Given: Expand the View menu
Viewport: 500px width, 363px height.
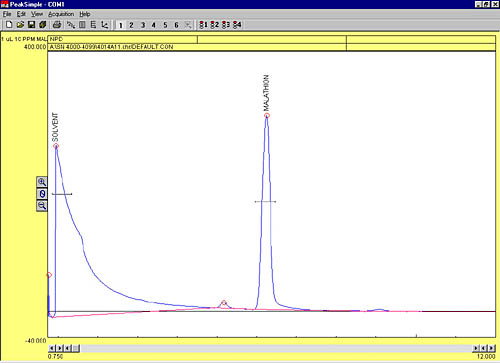Looking at the screenshot, I should click(37, 14).
